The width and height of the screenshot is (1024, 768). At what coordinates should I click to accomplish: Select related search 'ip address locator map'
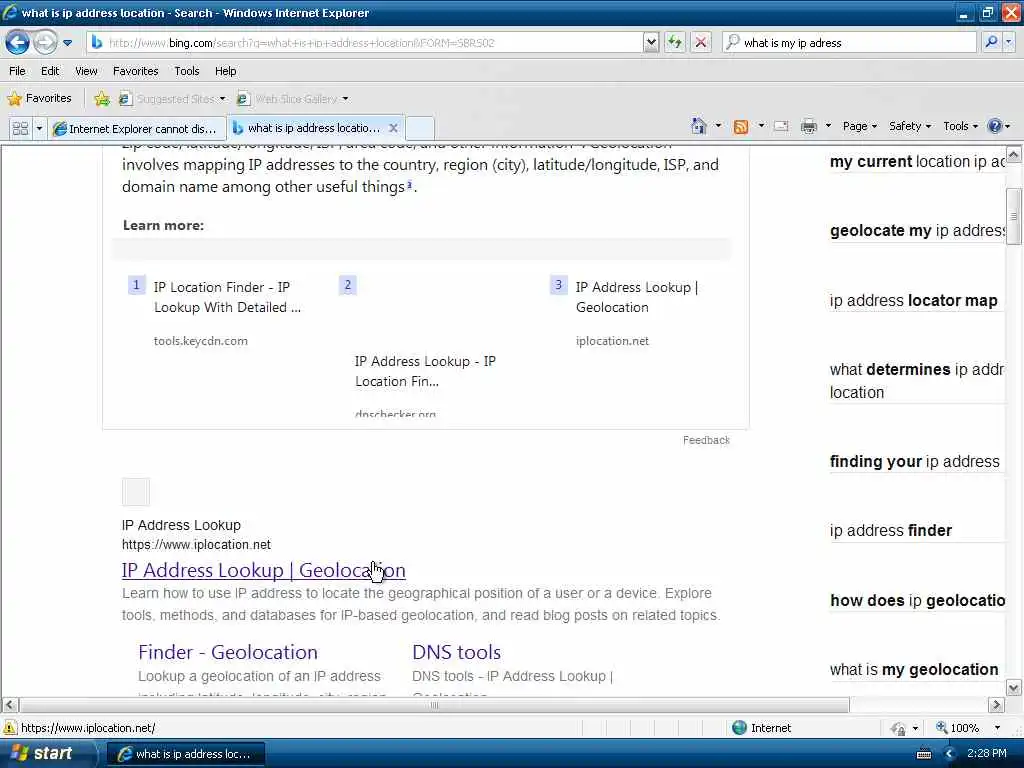coord(914,300)
